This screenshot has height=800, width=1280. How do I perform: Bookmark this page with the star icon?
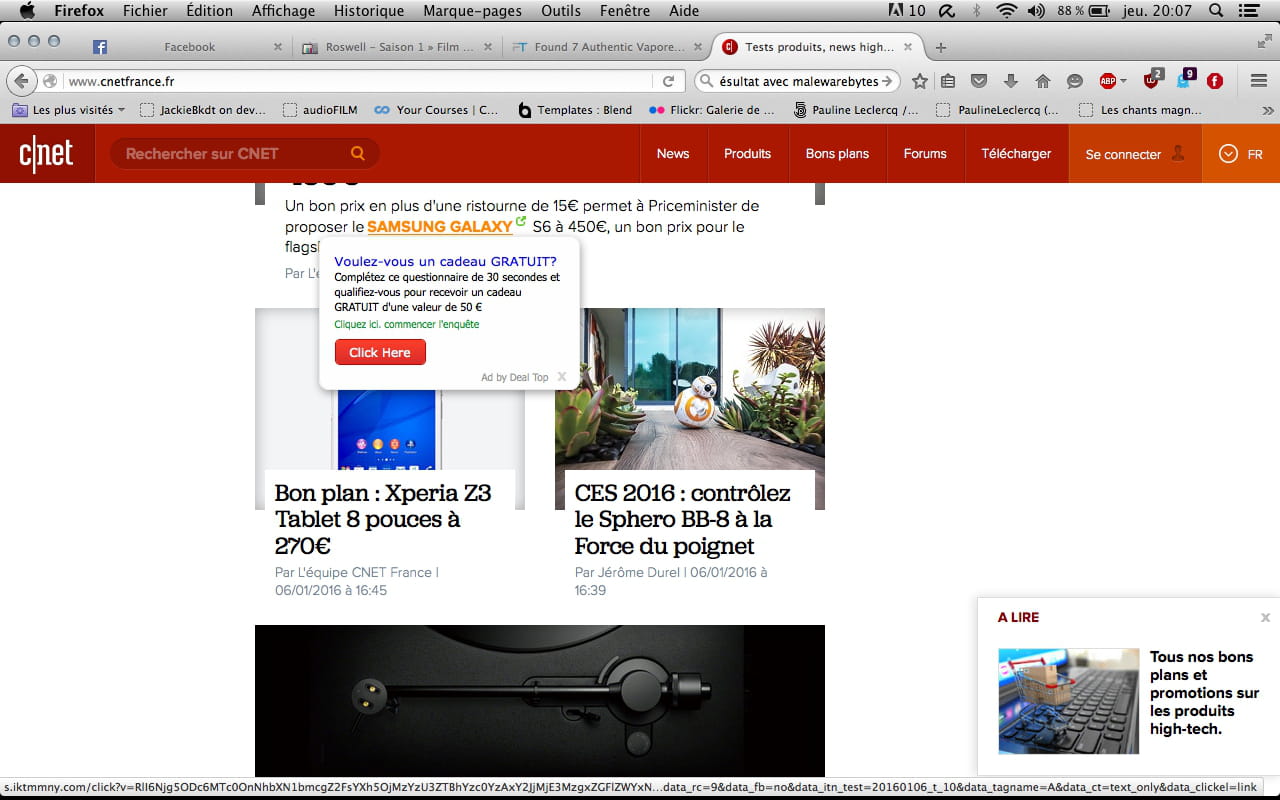click(x=920, y=81)
